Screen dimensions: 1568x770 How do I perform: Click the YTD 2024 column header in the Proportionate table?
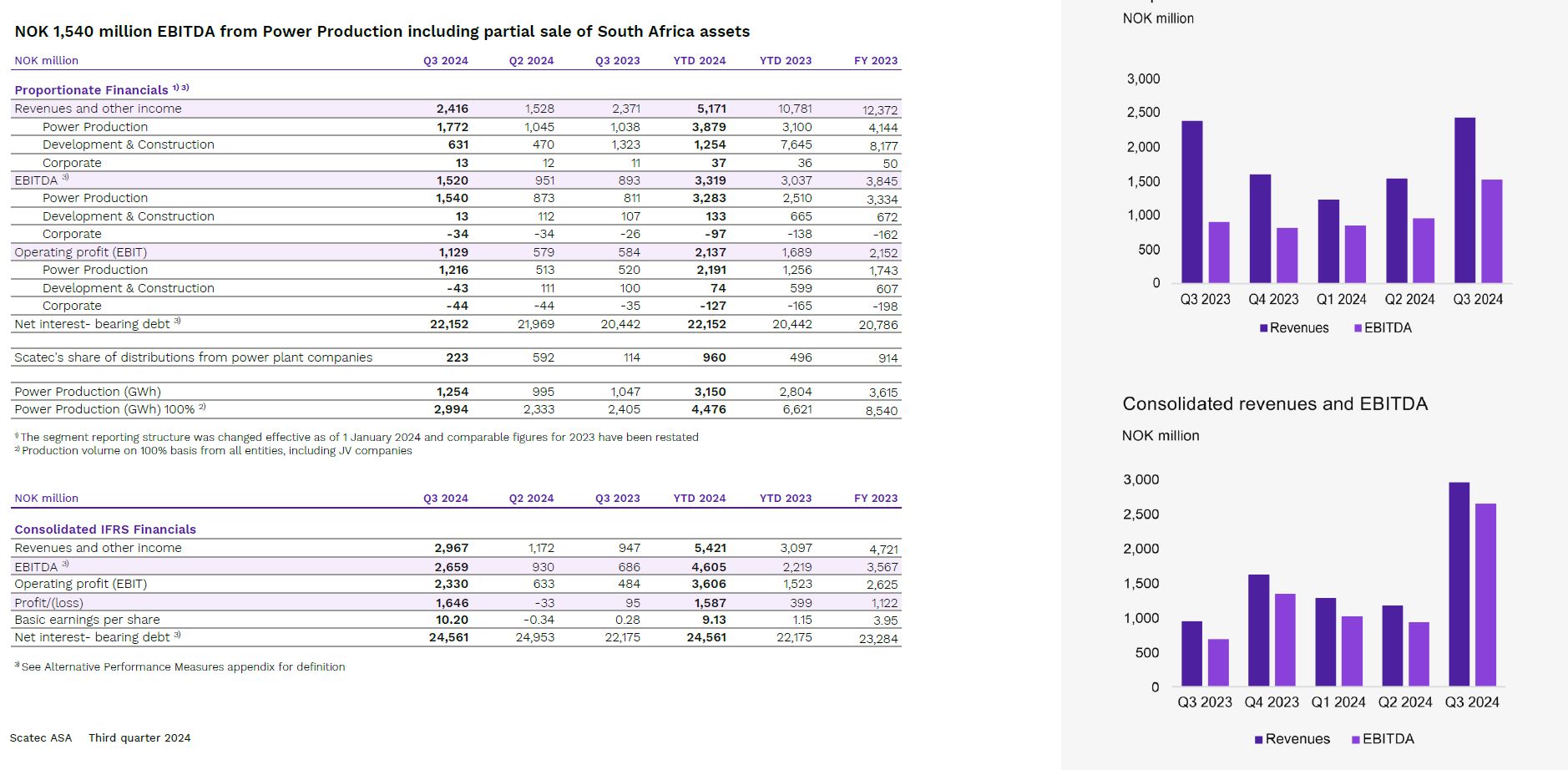tap(699, 61)
